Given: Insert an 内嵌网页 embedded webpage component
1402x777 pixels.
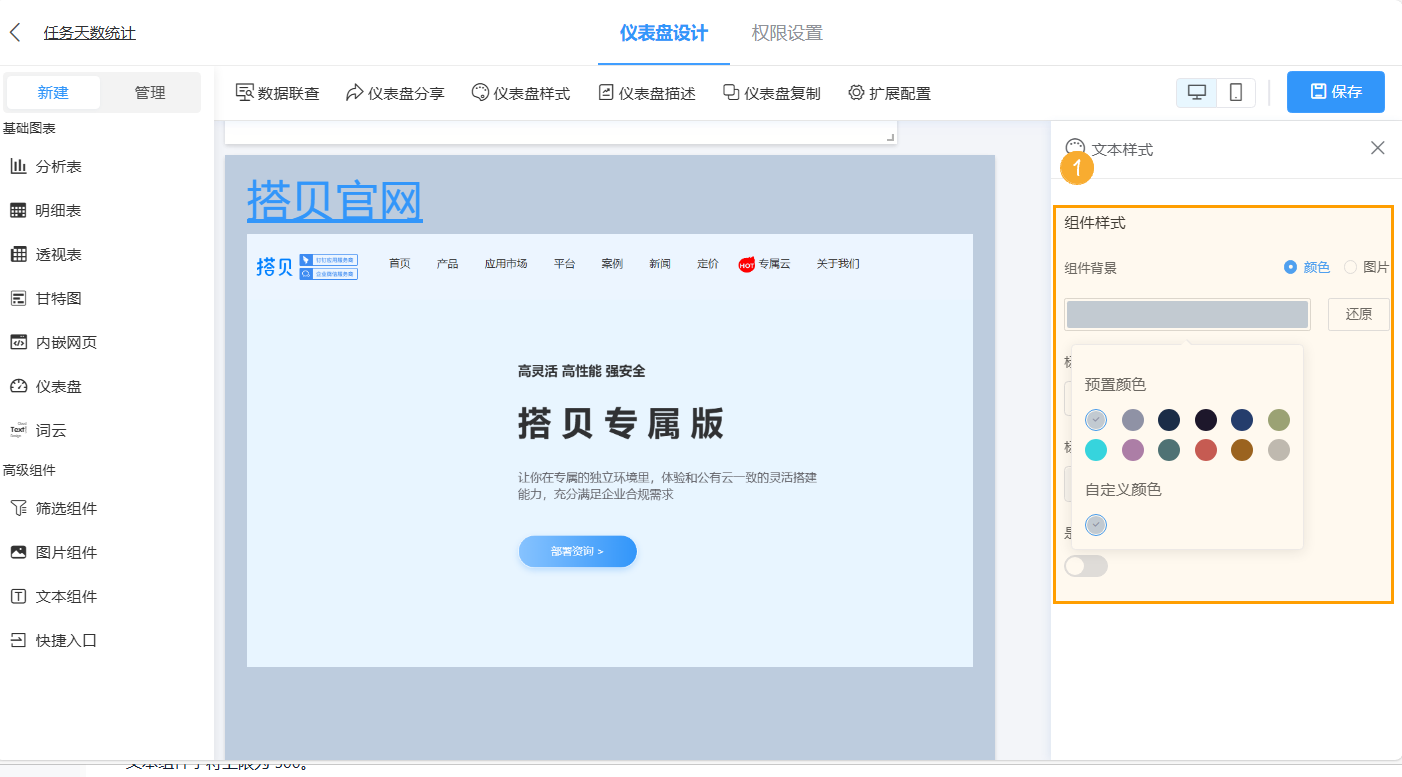Looking at the screenshot, I should (x=62, y=342).
